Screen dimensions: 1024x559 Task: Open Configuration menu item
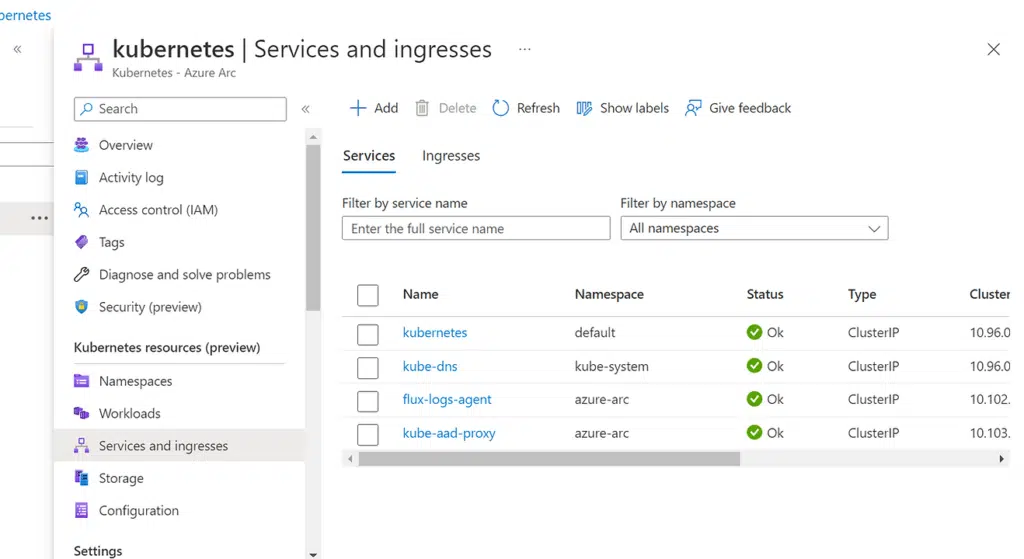(138, 511)
